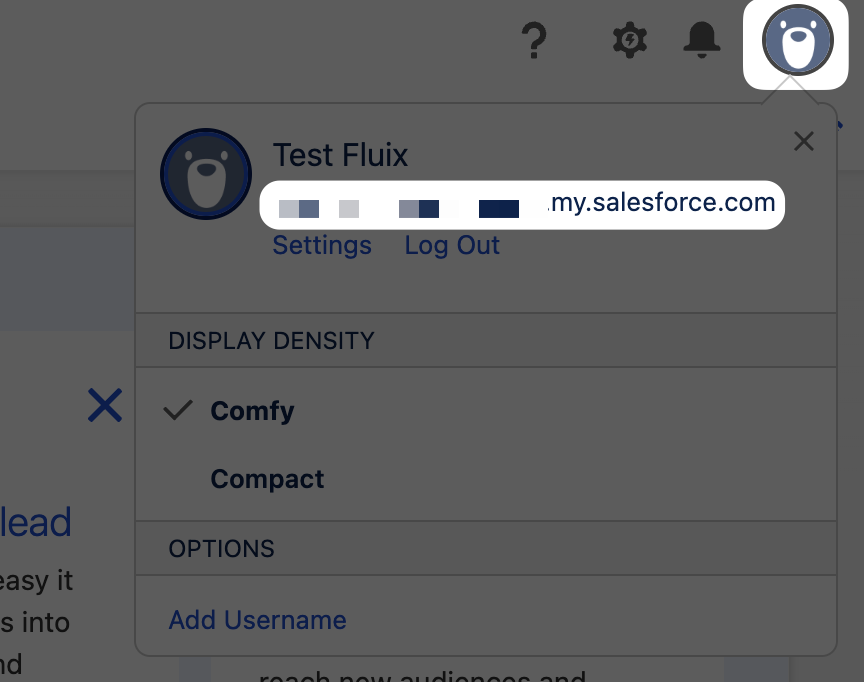Open the blue 'lead' heading link

click(36, 522)
